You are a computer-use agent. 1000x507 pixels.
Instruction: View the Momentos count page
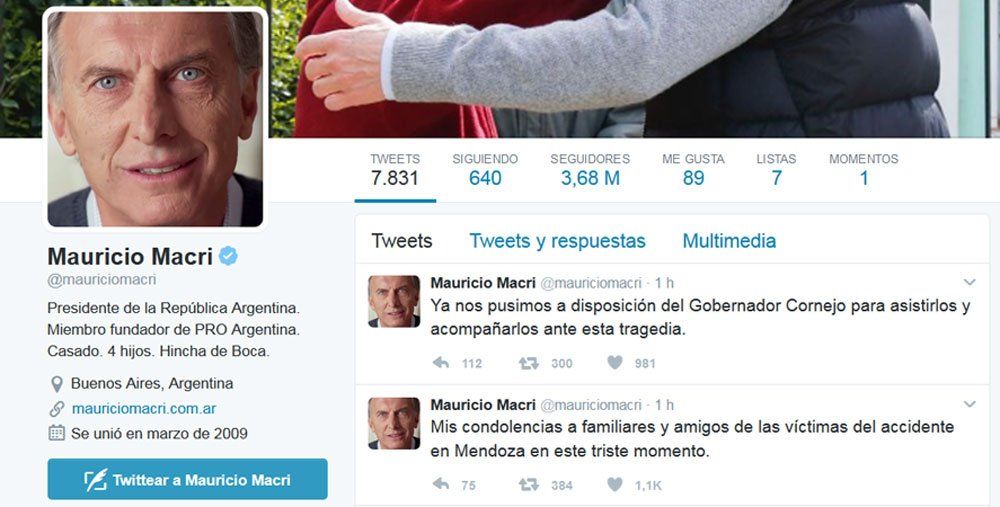coord(864,170)
